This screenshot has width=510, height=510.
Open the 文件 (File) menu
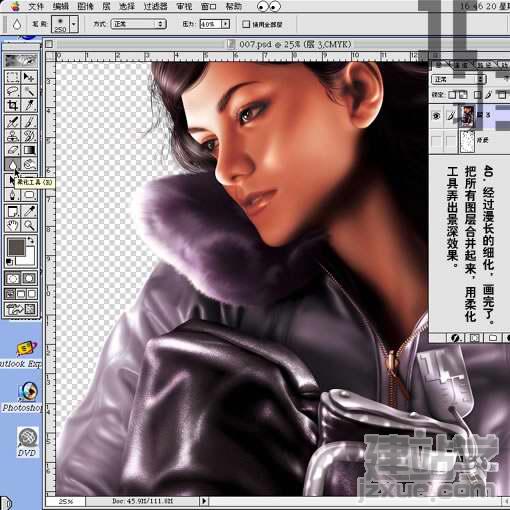(x=36, y=6)
